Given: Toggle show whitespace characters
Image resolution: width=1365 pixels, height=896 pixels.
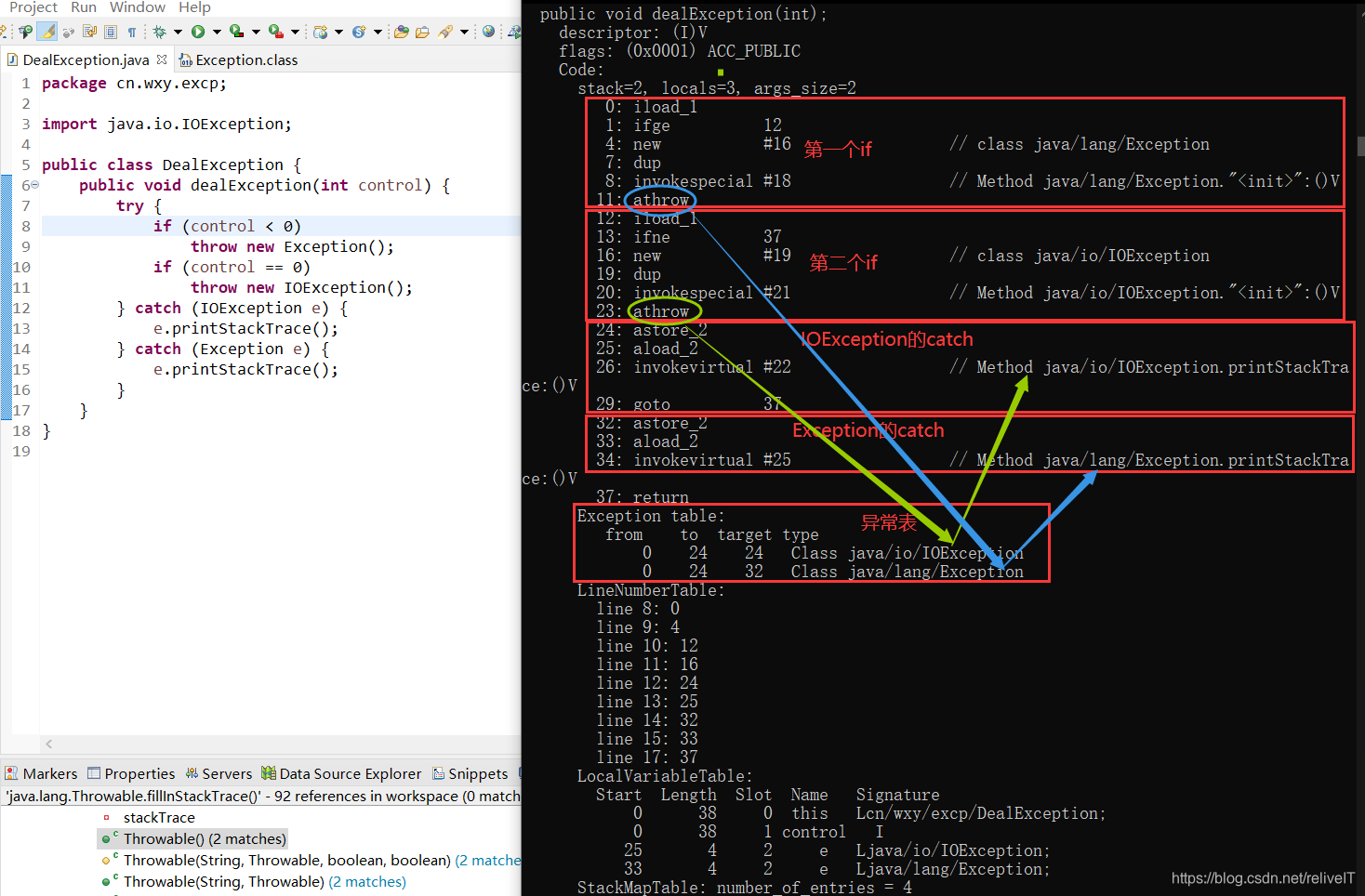Looking at the screenshot, I should pyautogui.click(x=130, y=31).
